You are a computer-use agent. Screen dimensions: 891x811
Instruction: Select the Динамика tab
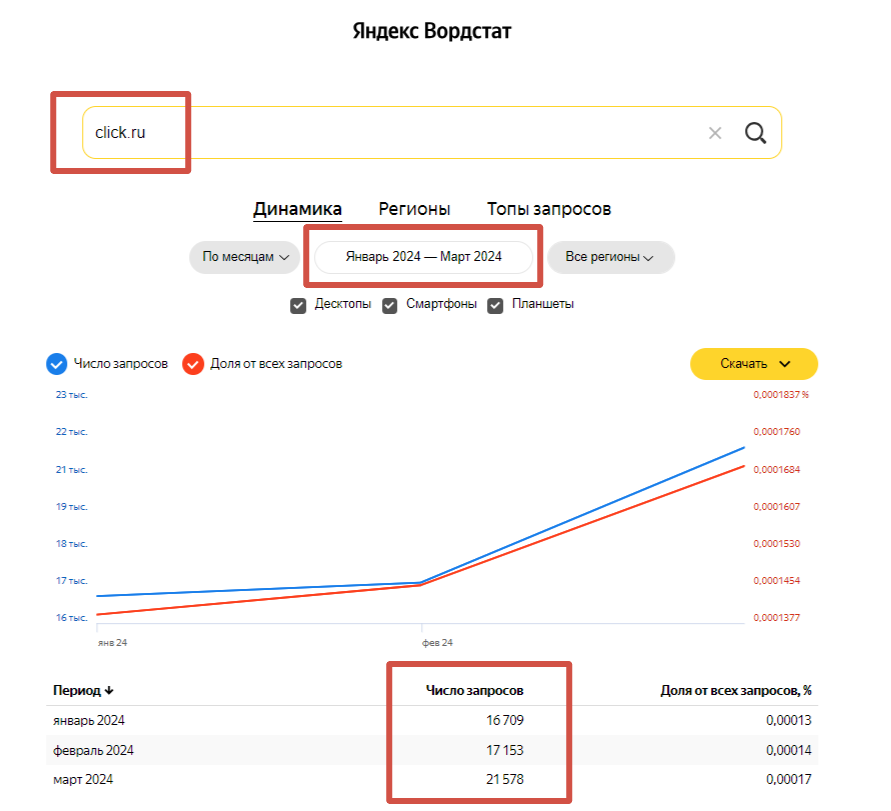pos(297,209)
